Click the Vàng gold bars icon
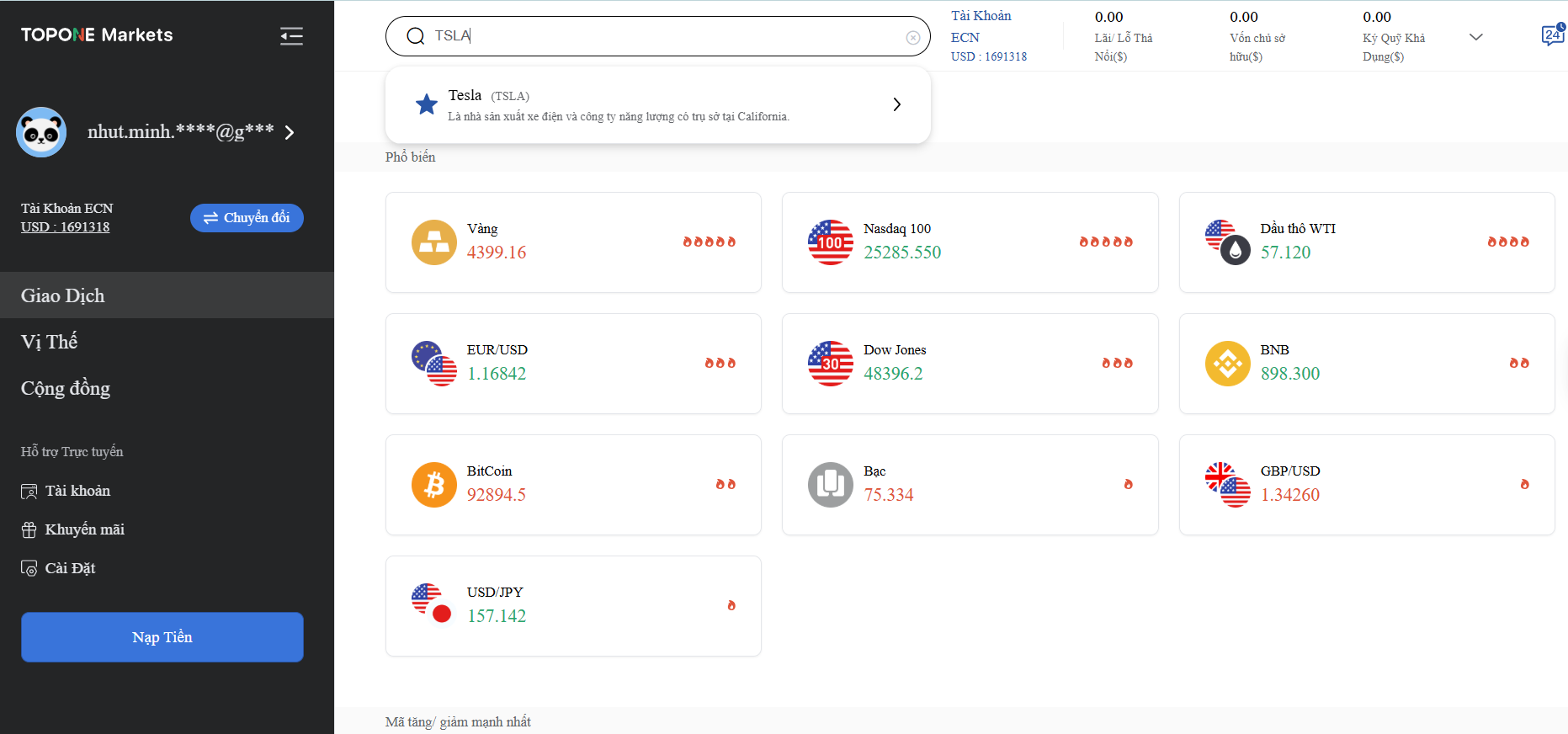Image resolution: width=1568 pixels, height=734 pixels. tap(433, 242)
